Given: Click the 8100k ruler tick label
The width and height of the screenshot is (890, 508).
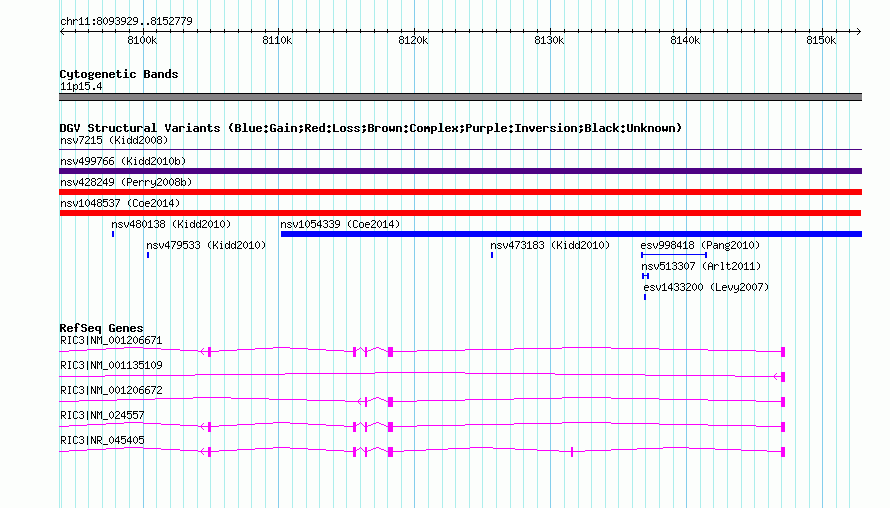Looking at the screenshot, I should pos(142,40).
